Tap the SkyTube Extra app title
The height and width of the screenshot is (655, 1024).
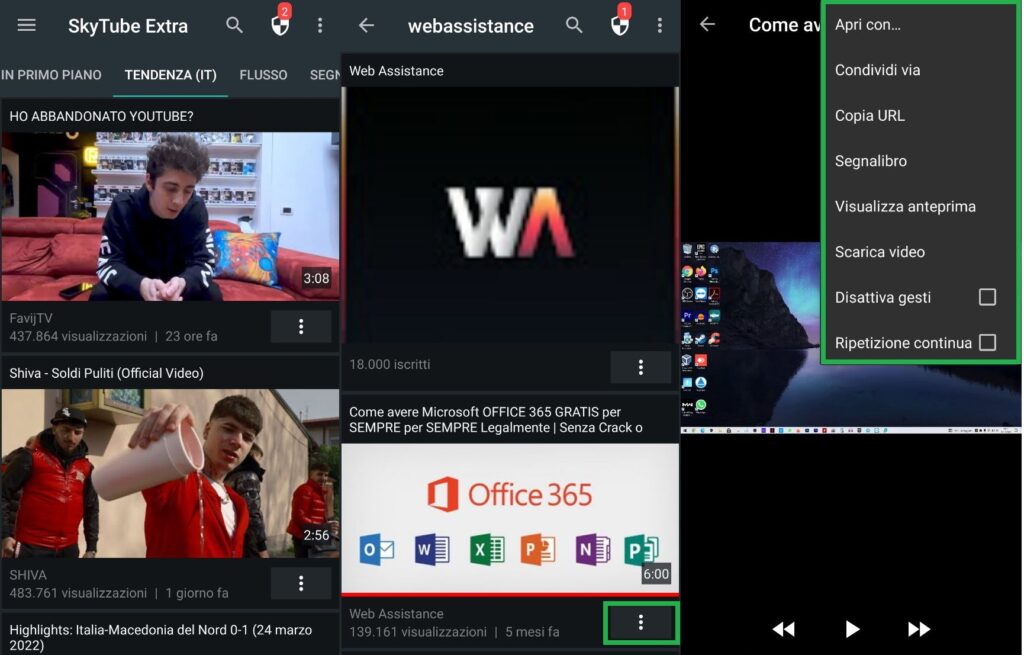pos(128,26)
